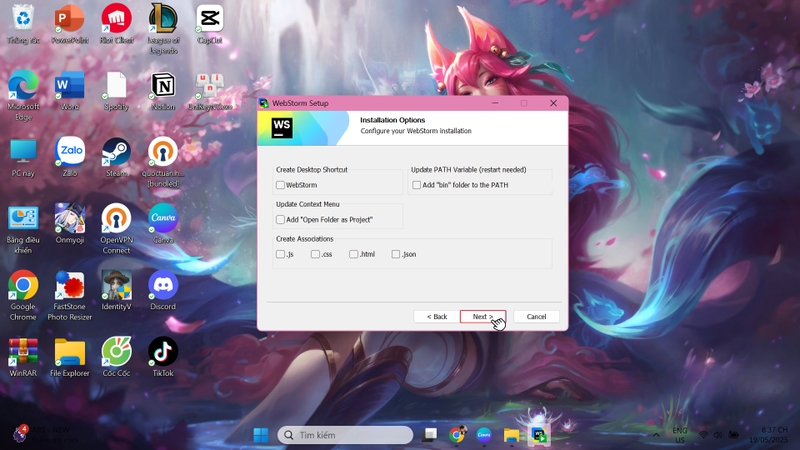Select the OpenVPN Connect desktop icon

(116, 229)
